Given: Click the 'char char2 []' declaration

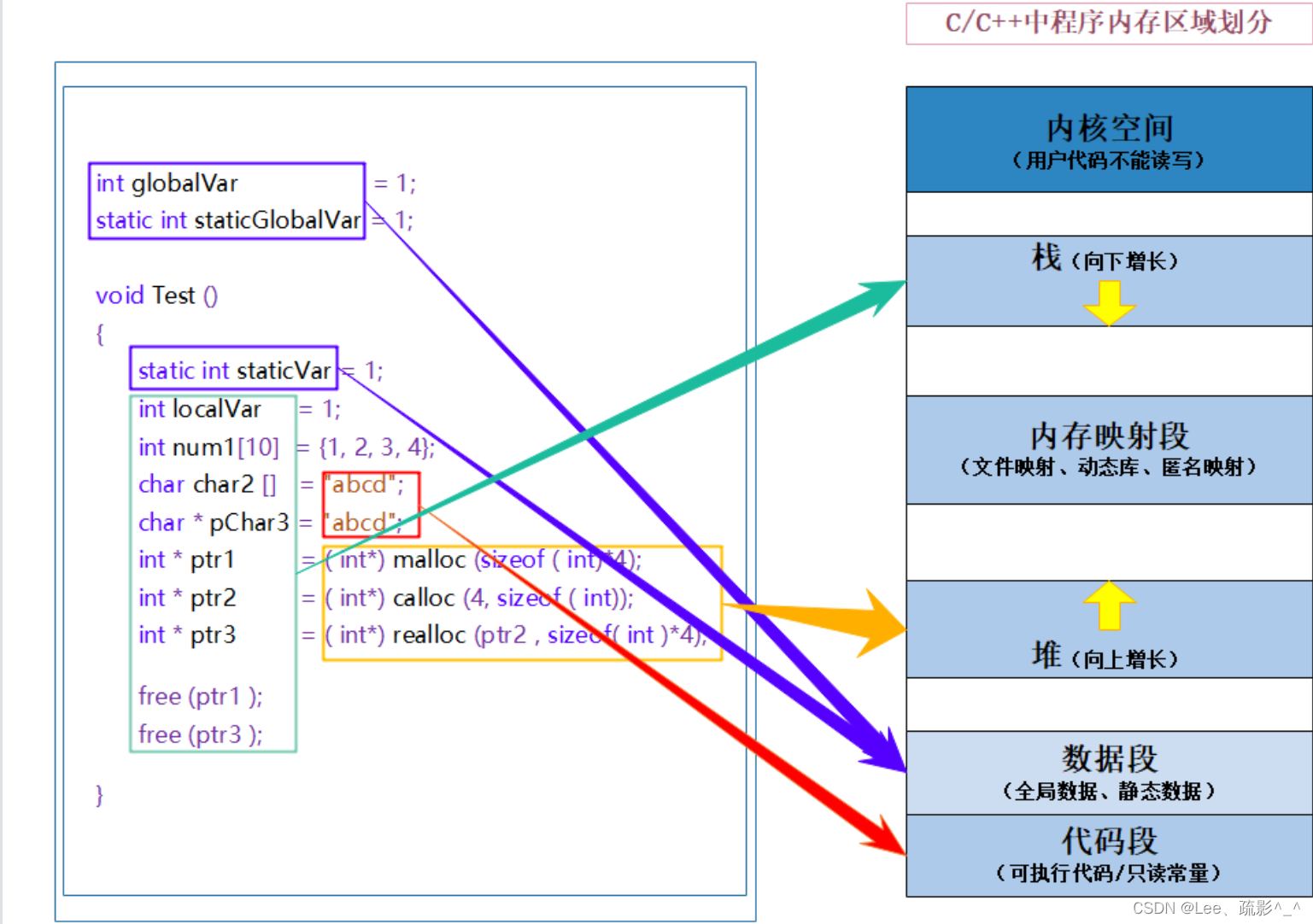Looking at the screenshot, I should tap(208, 485).
